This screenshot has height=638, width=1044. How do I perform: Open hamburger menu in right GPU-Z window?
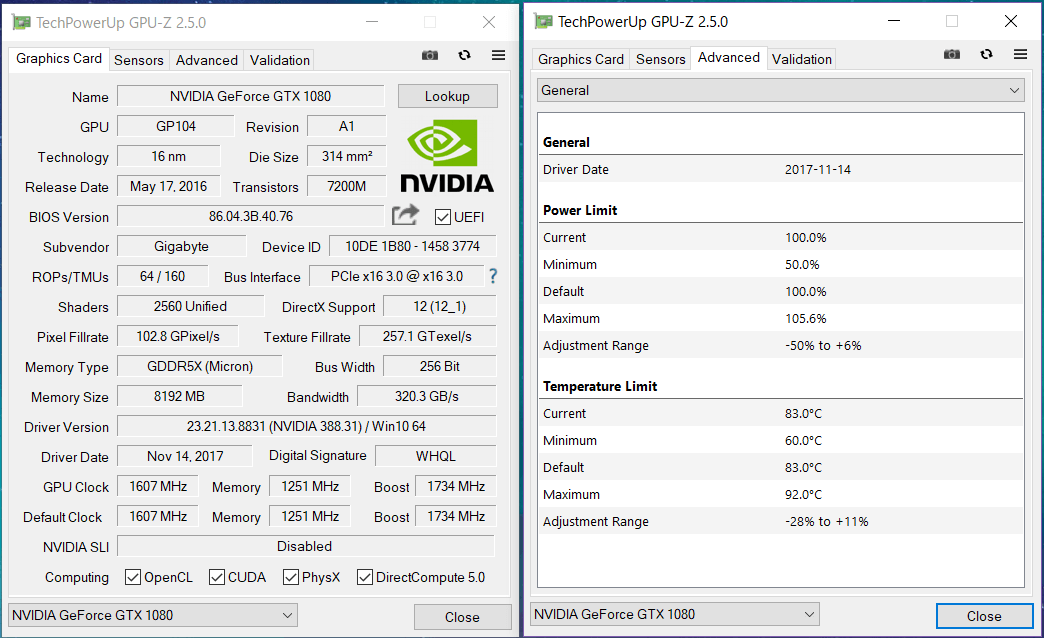pos(1020,54)
